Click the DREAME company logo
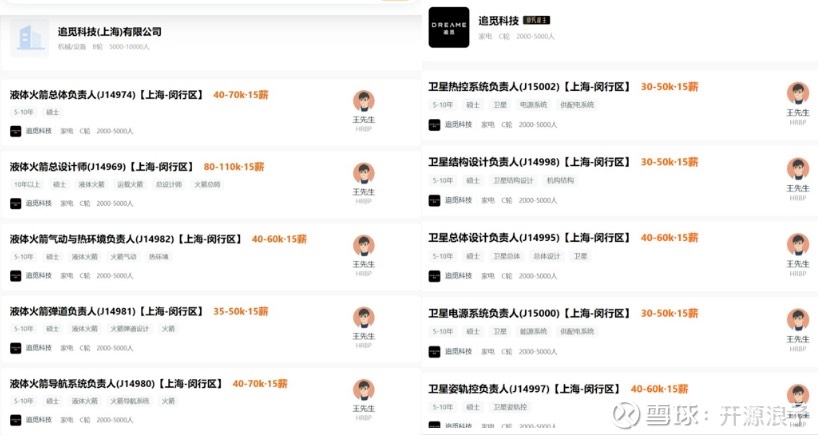 click(449, 28)
